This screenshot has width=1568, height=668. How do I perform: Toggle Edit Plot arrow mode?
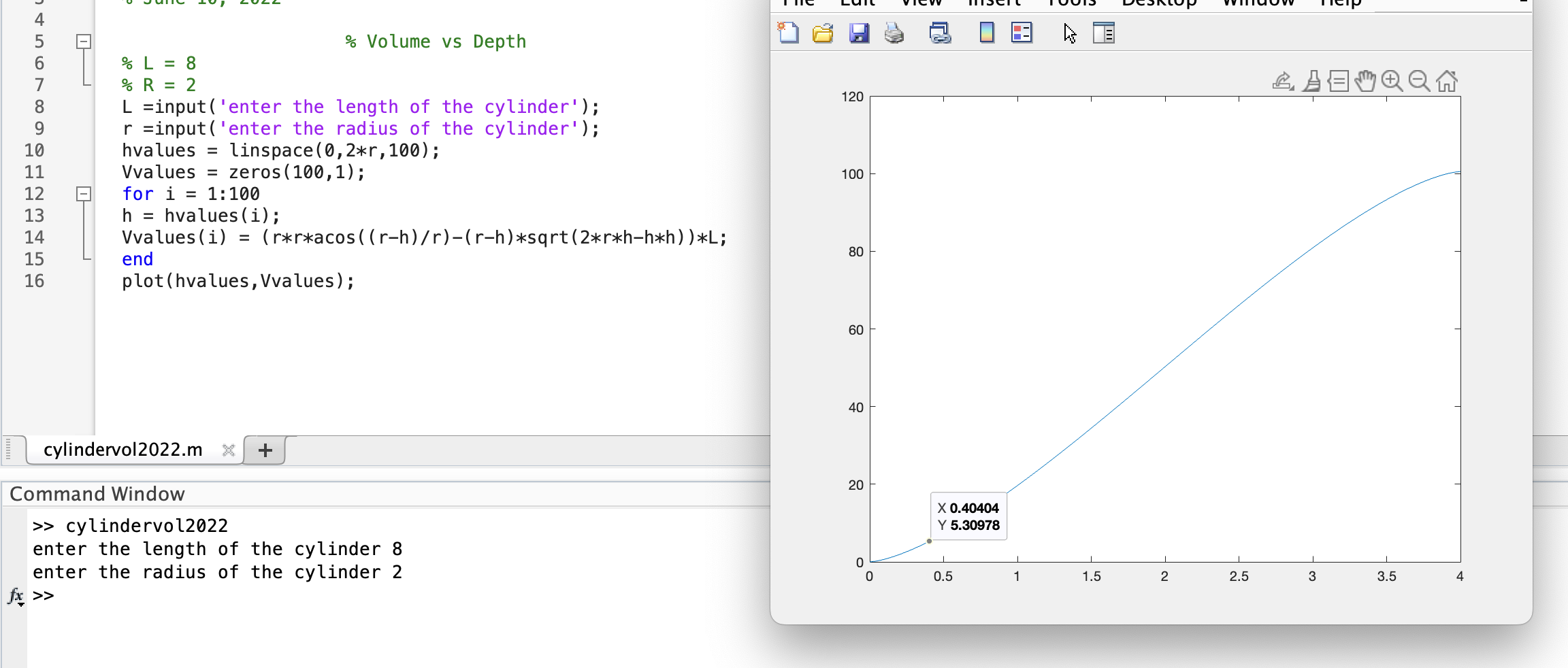click(x=1069, y=33)
